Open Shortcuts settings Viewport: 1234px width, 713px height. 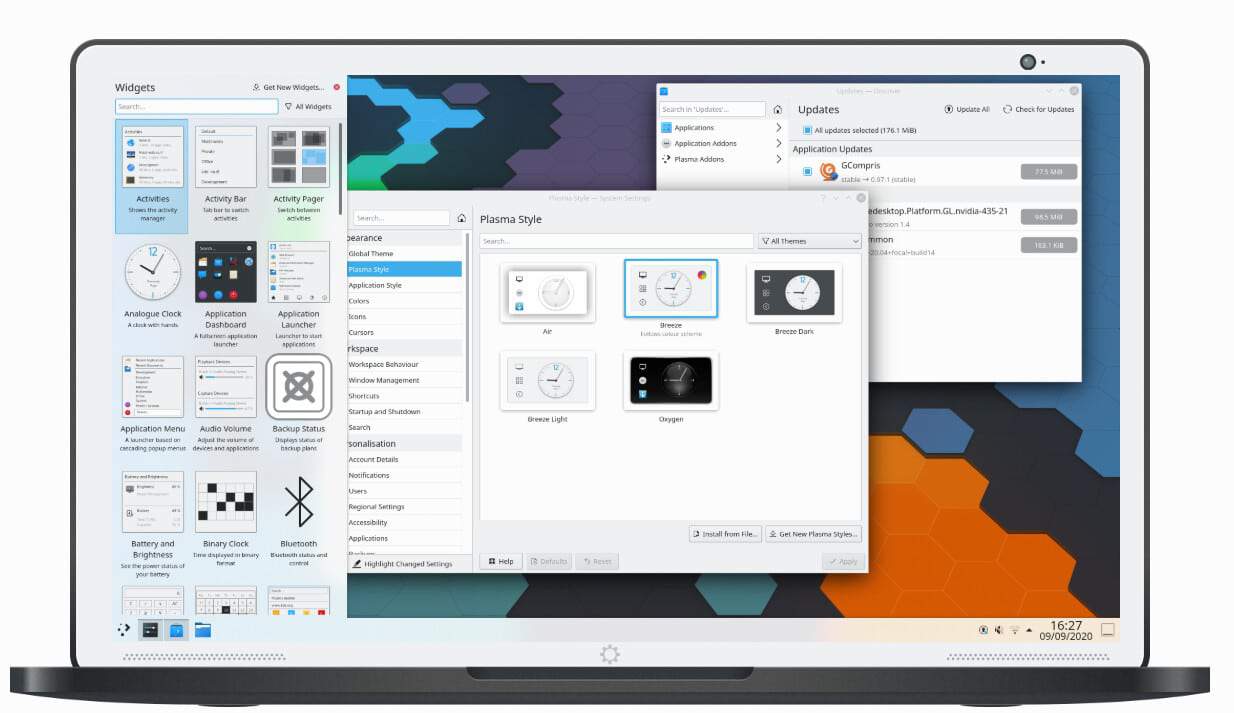[x=405, y=396]
